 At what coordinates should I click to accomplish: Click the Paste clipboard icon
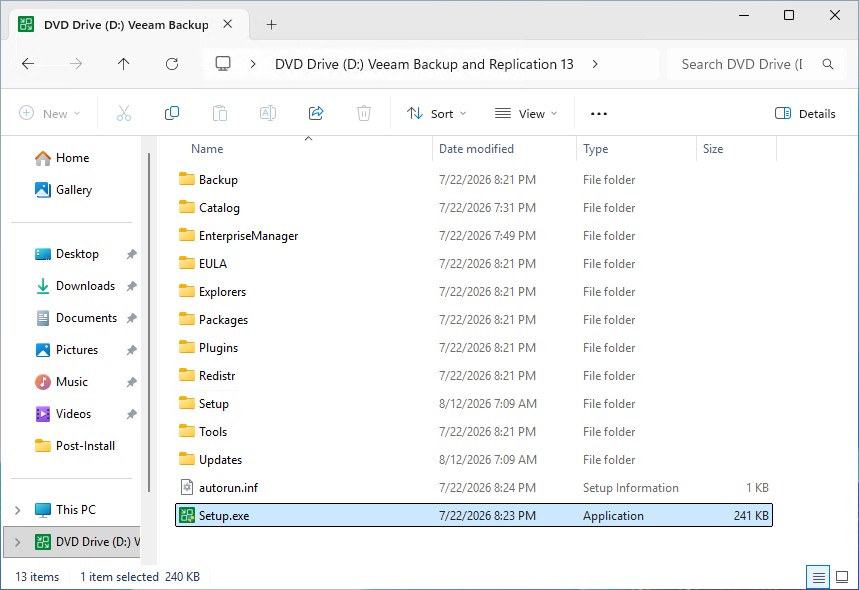point(220,113)
